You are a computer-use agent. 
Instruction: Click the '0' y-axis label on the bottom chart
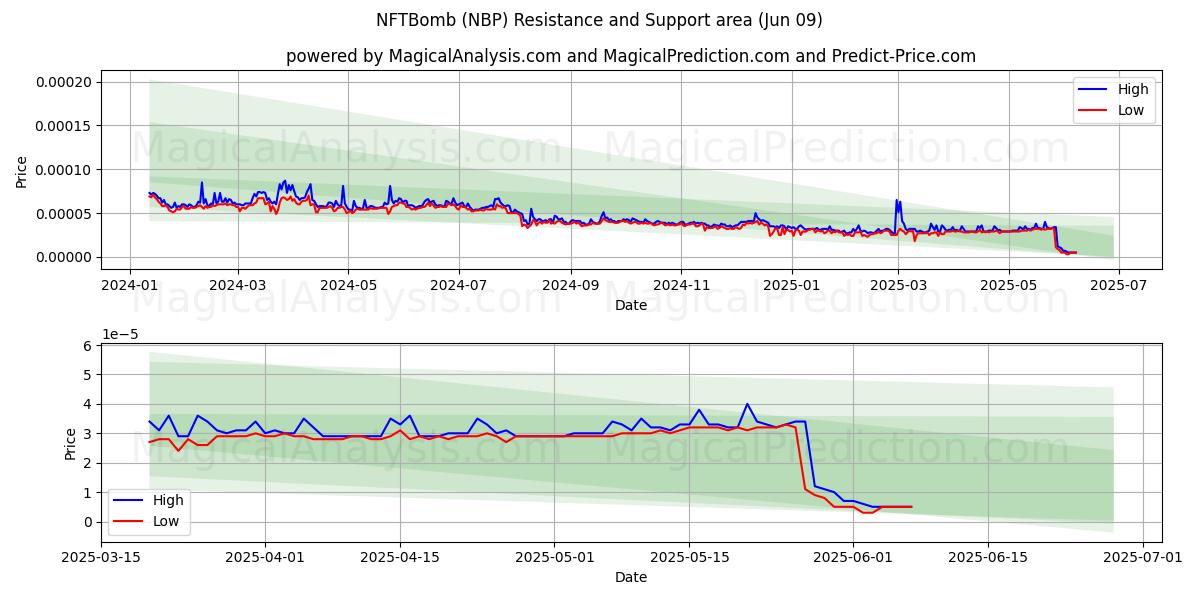coord(88,522)
